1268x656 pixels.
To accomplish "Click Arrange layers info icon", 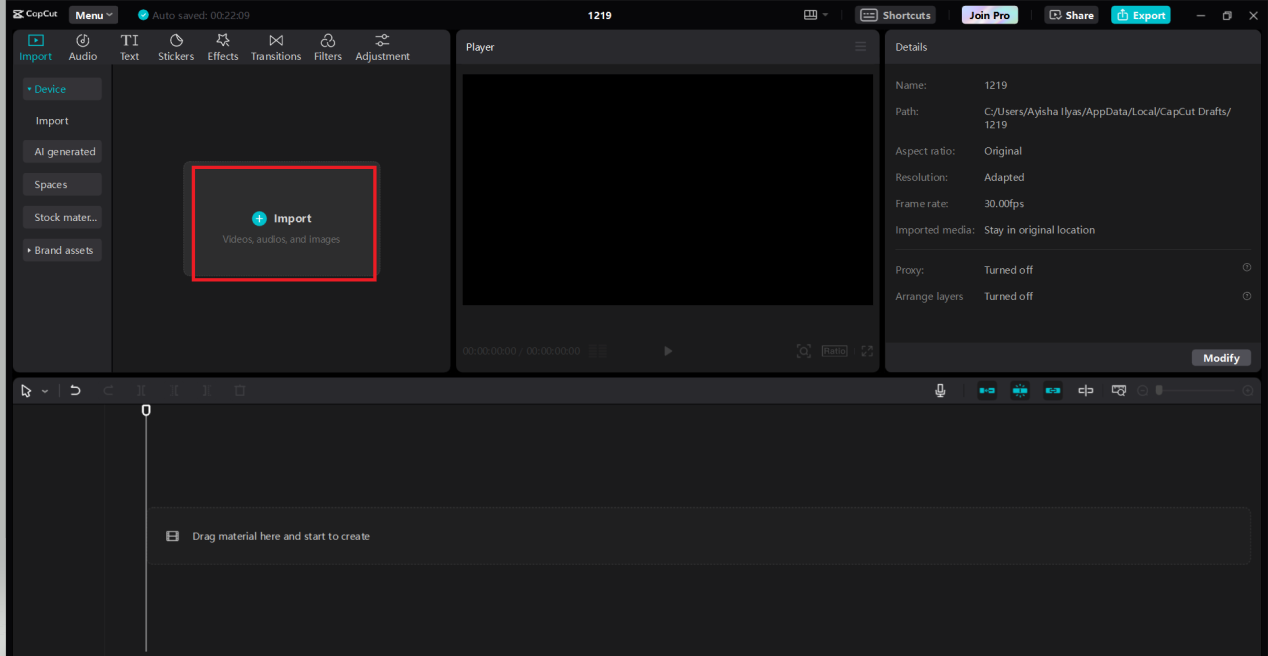I will 1247,296.
